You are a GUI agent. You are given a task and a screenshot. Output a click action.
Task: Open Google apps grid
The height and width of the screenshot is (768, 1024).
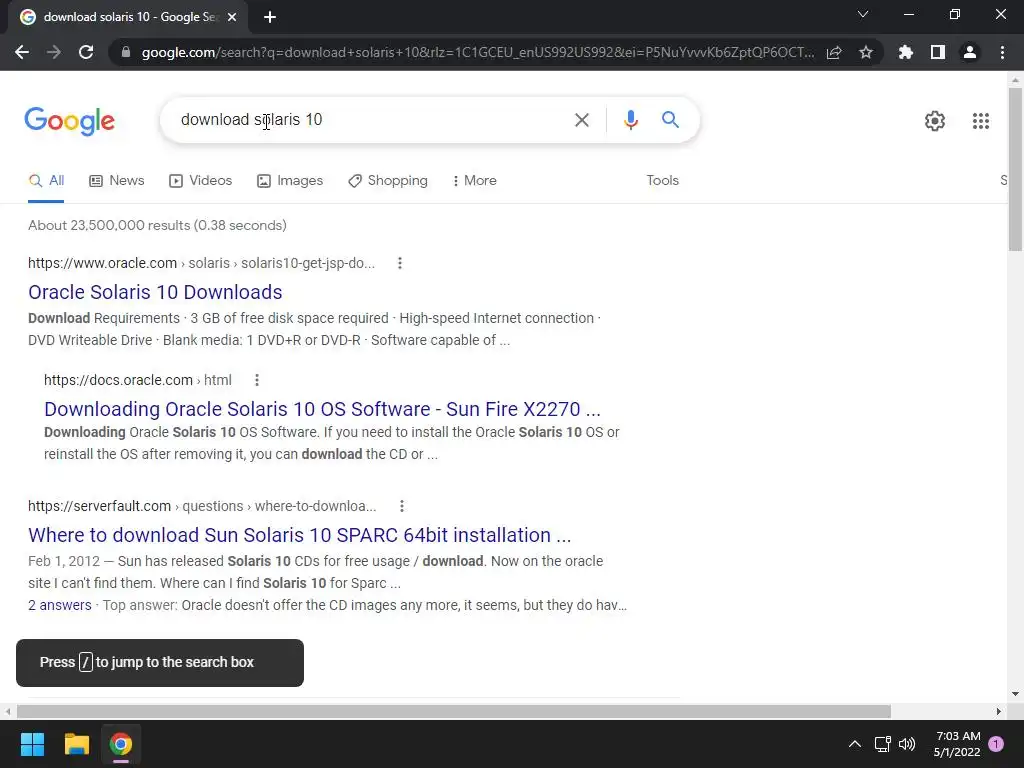click(x=980, y=121)
